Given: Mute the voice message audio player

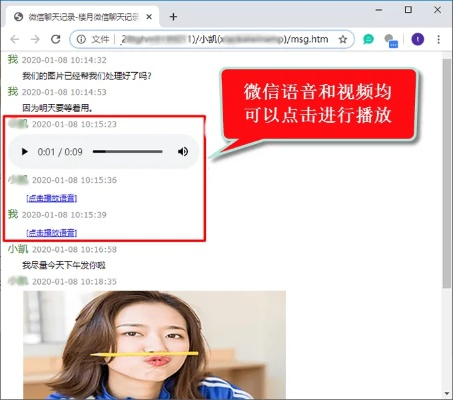Looking at the screenshot, I should tap(183, 152).
